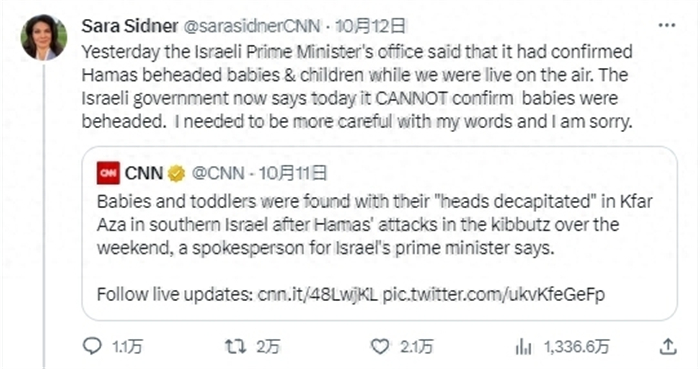Click the 2万 retweet count
The image size is (700, 369).
pos(268,347)
